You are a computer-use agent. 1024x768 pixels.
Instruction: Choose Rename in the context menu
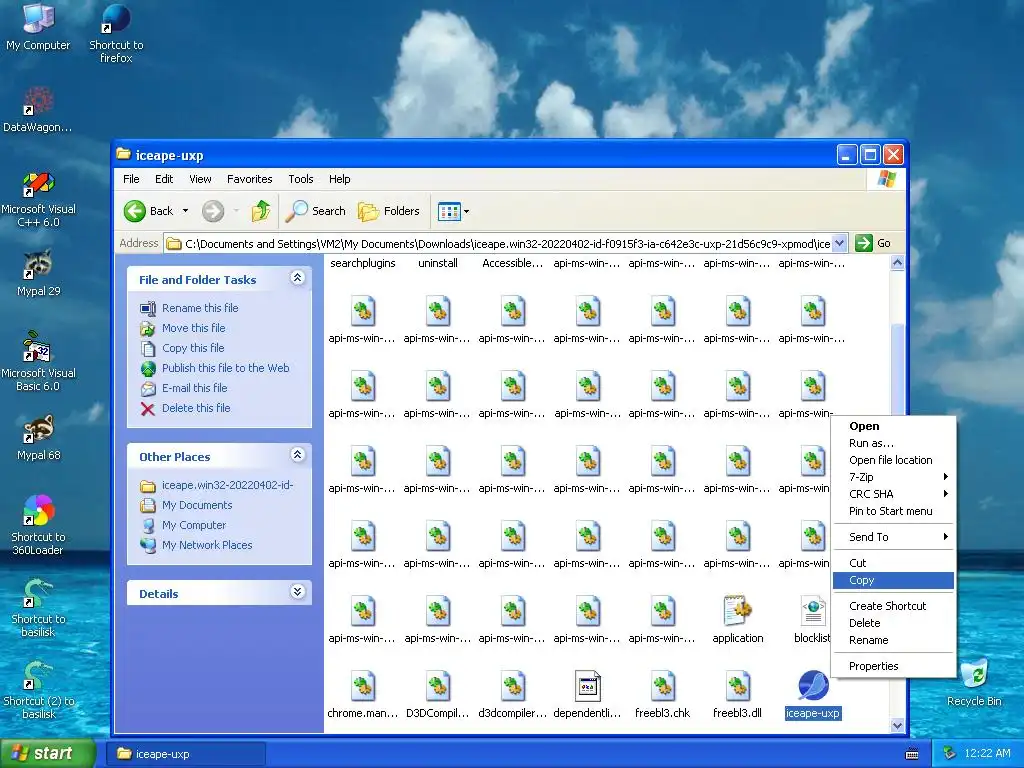[x=893, y=640]
